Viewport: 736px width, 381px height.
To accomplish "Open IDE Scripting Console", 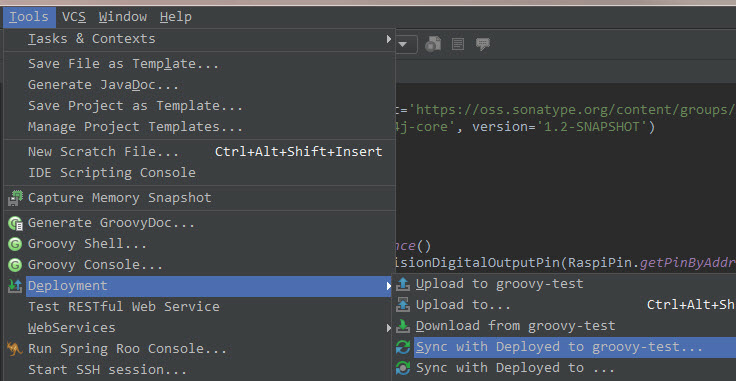I will (199, 173).
